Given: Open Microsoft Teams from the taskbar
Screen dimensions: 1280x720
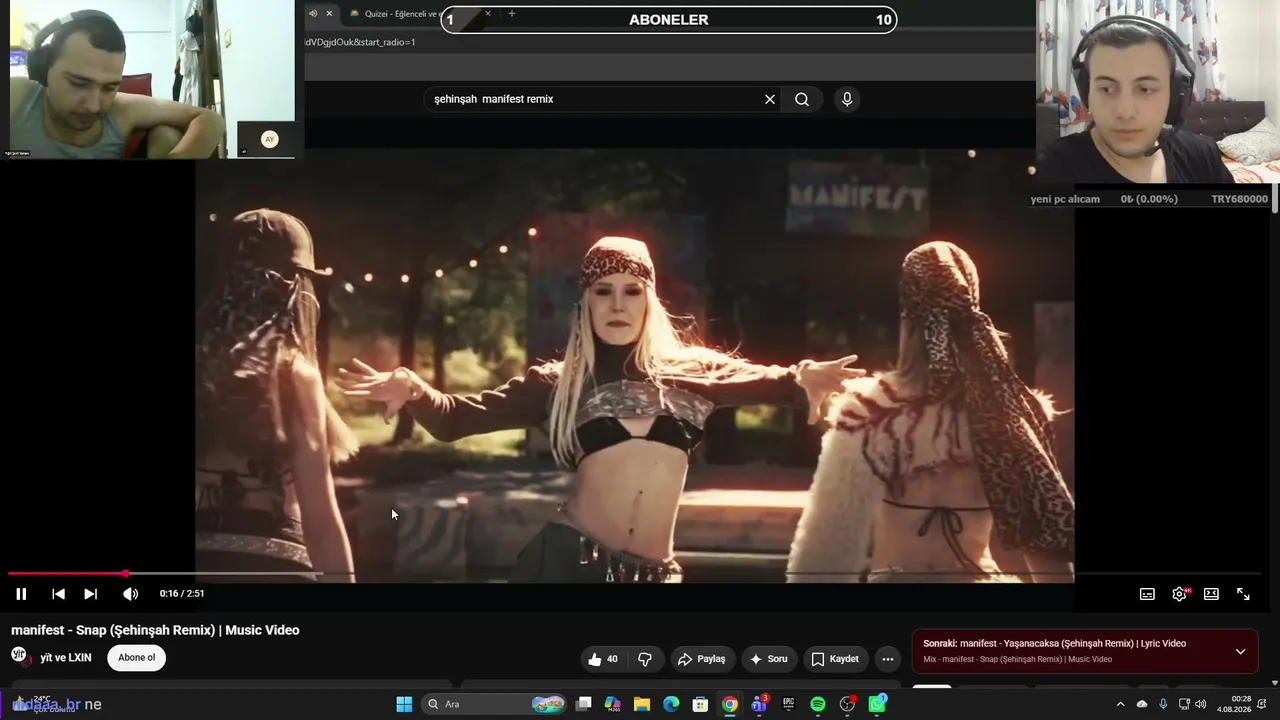Looking at the screenshot, I should (759, 704).
